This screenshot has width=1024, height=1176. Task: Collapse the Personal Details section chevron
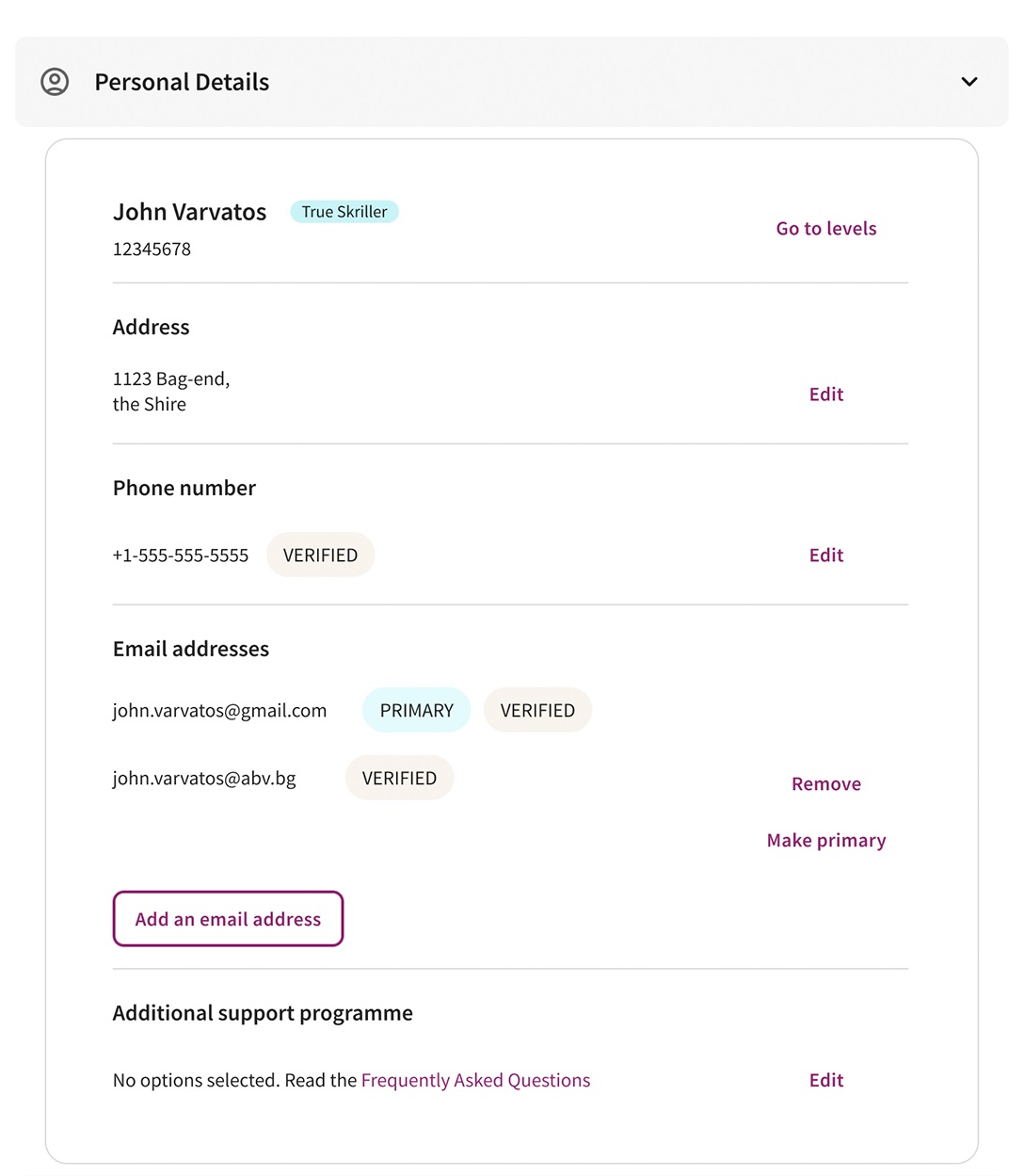969,82
